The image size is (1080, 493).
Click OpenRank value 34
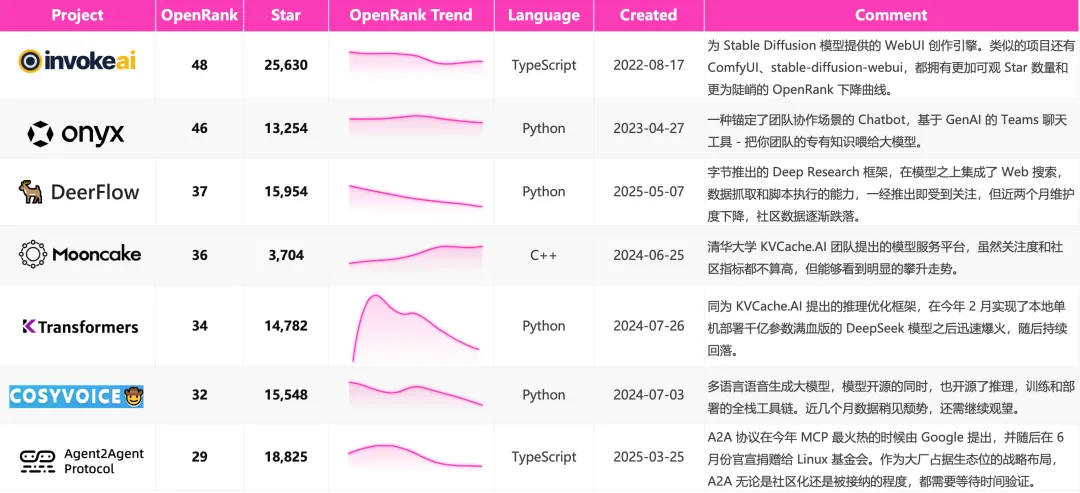200,326
